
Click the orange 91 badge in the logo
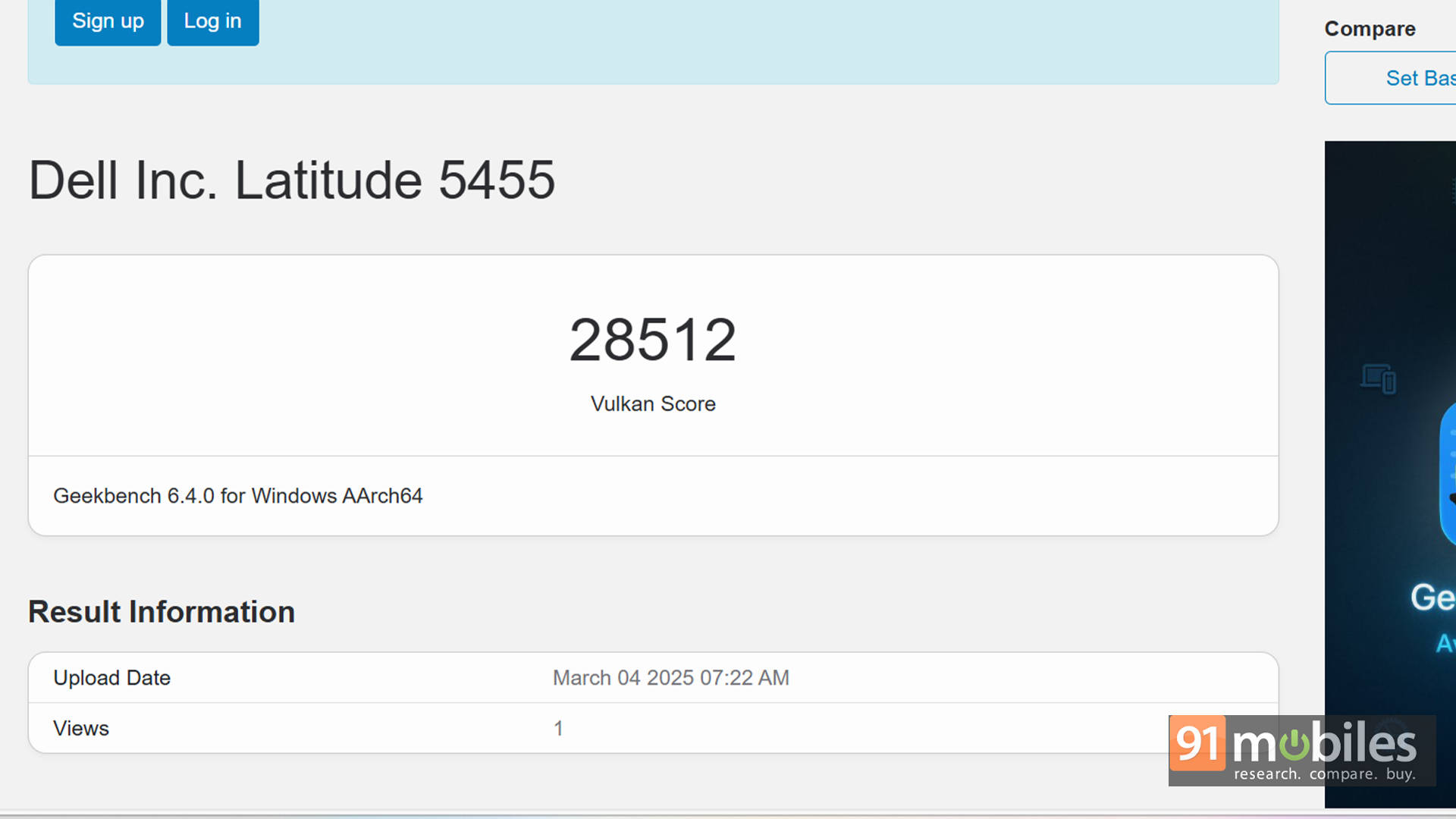(x=1197, y=742)
